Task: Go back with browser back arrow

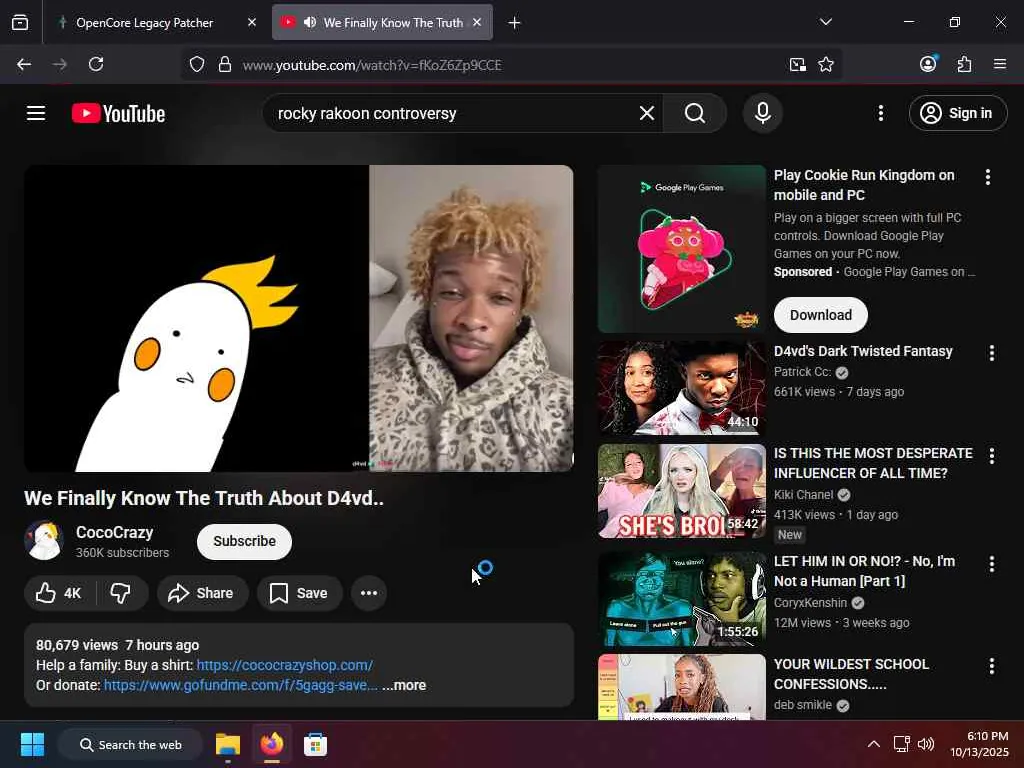Action: tap(24, 64)
